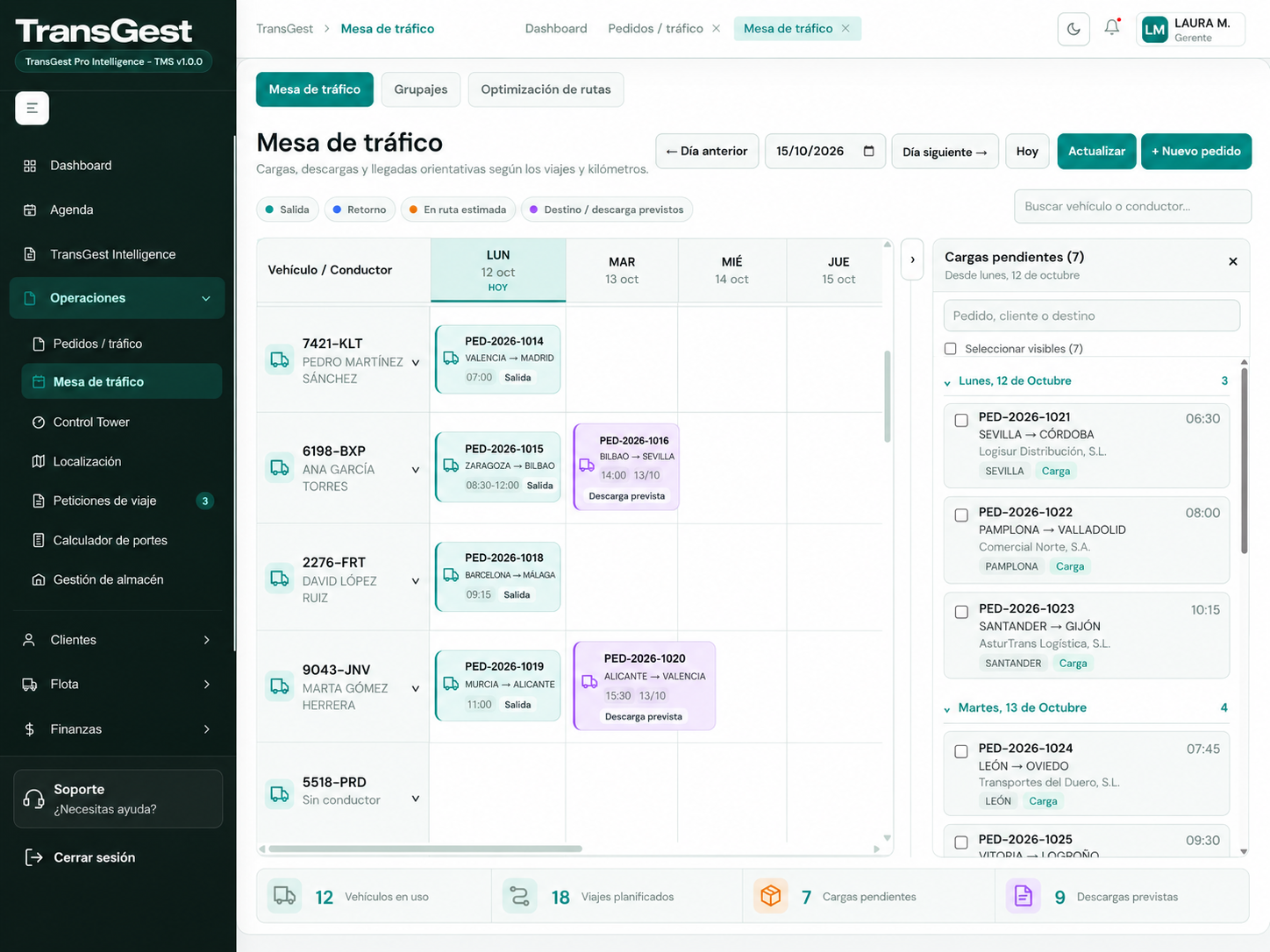This screenshot has width=1270, height=952.
Task: Select checkbox for PED-2026-1021
Action: click(961, 421)
